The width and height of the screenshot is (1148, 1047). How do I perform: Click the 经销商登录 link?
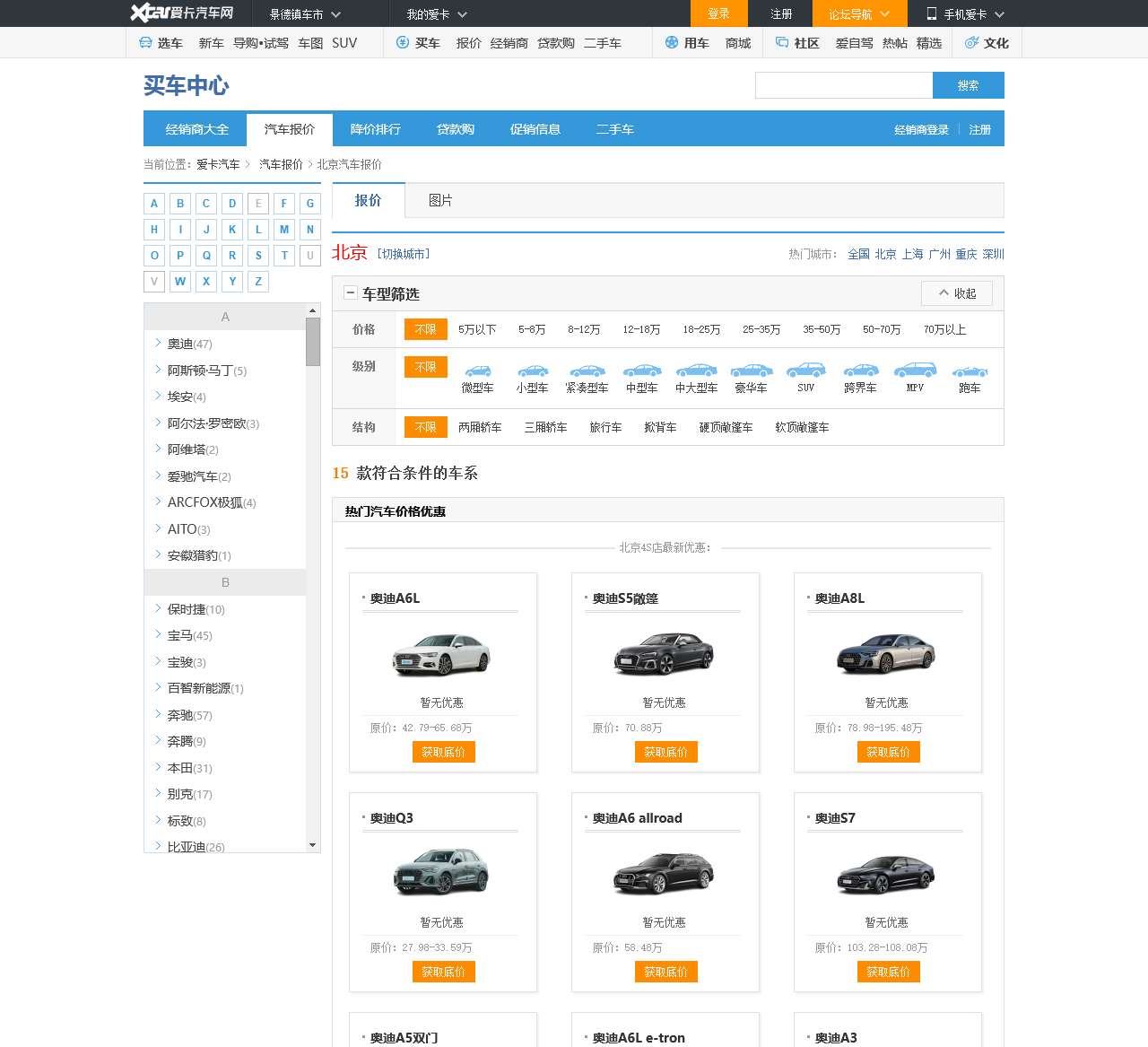point(921,130)
